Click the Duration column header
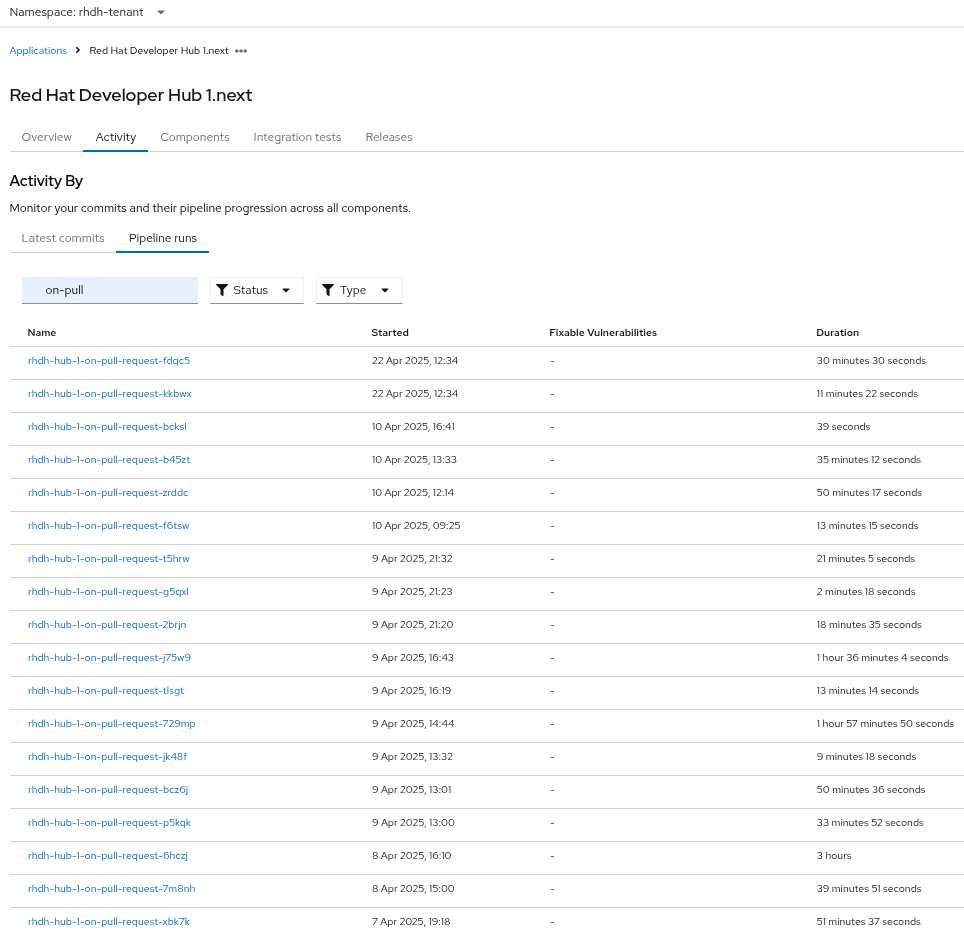The image size is (964, 935). point(837,333)
